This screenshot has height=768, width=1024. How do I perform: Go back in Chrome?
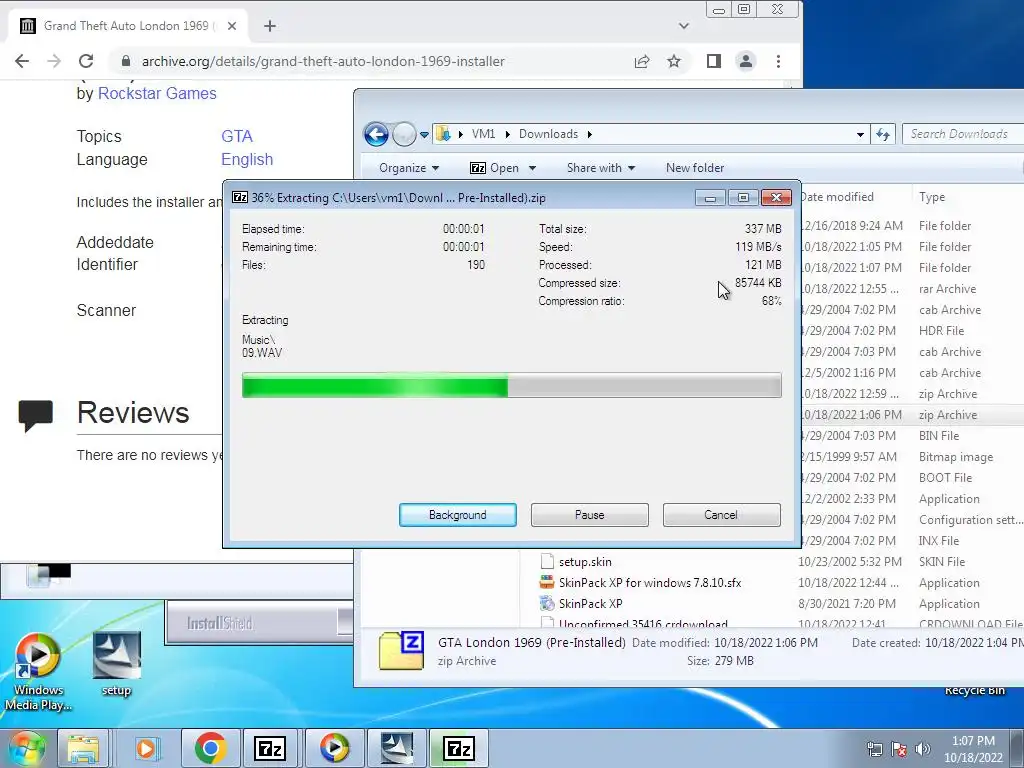[x=22, y=61]
